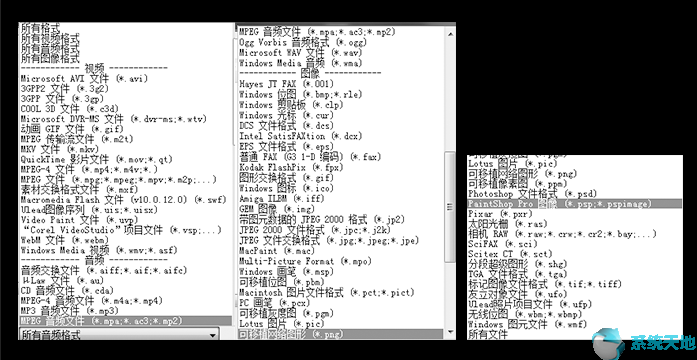Choose MP3 音频文件 (*.mp3)
This screenshot has height=360, width=697.
[x=70, y=310]
